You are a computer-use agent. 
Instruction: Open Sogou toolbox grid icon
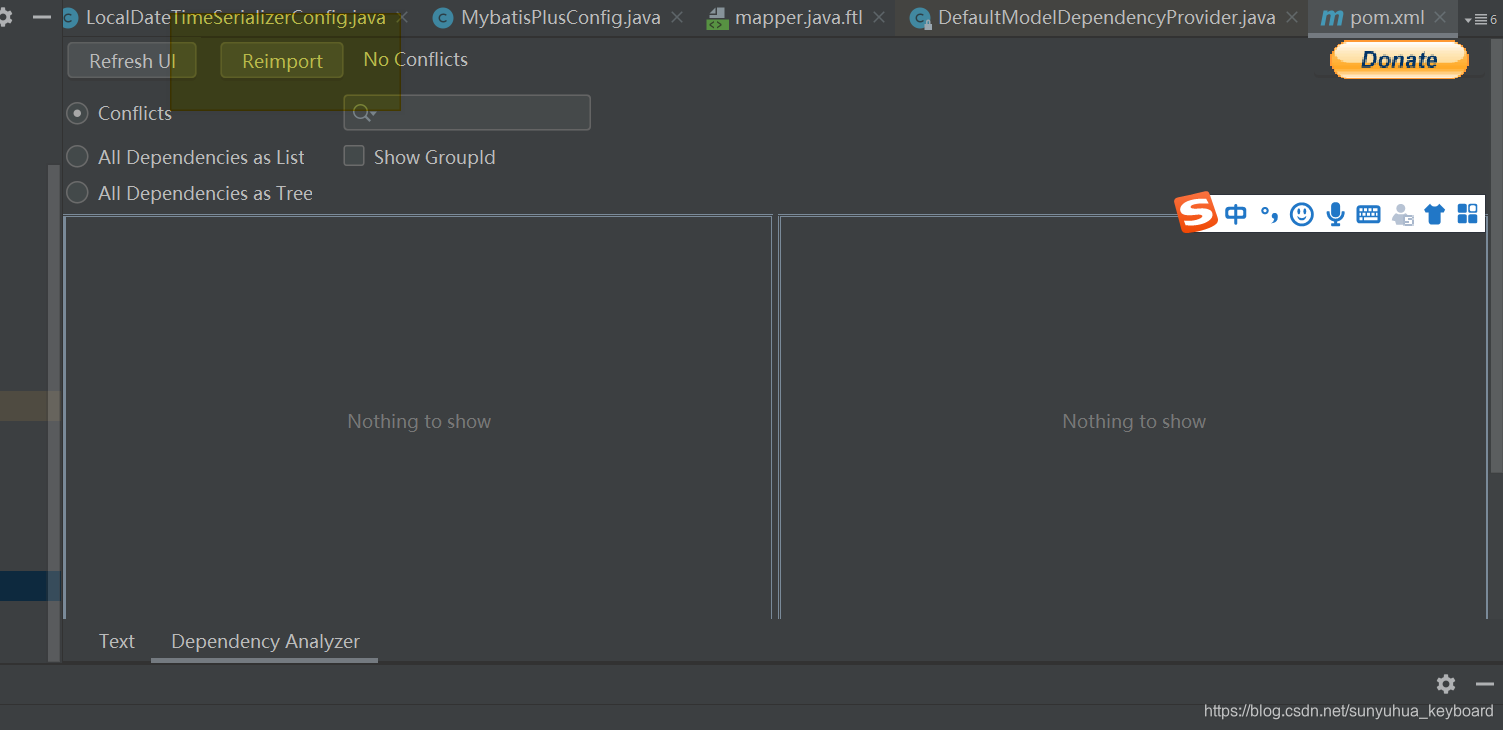(x=1467, y=214)
